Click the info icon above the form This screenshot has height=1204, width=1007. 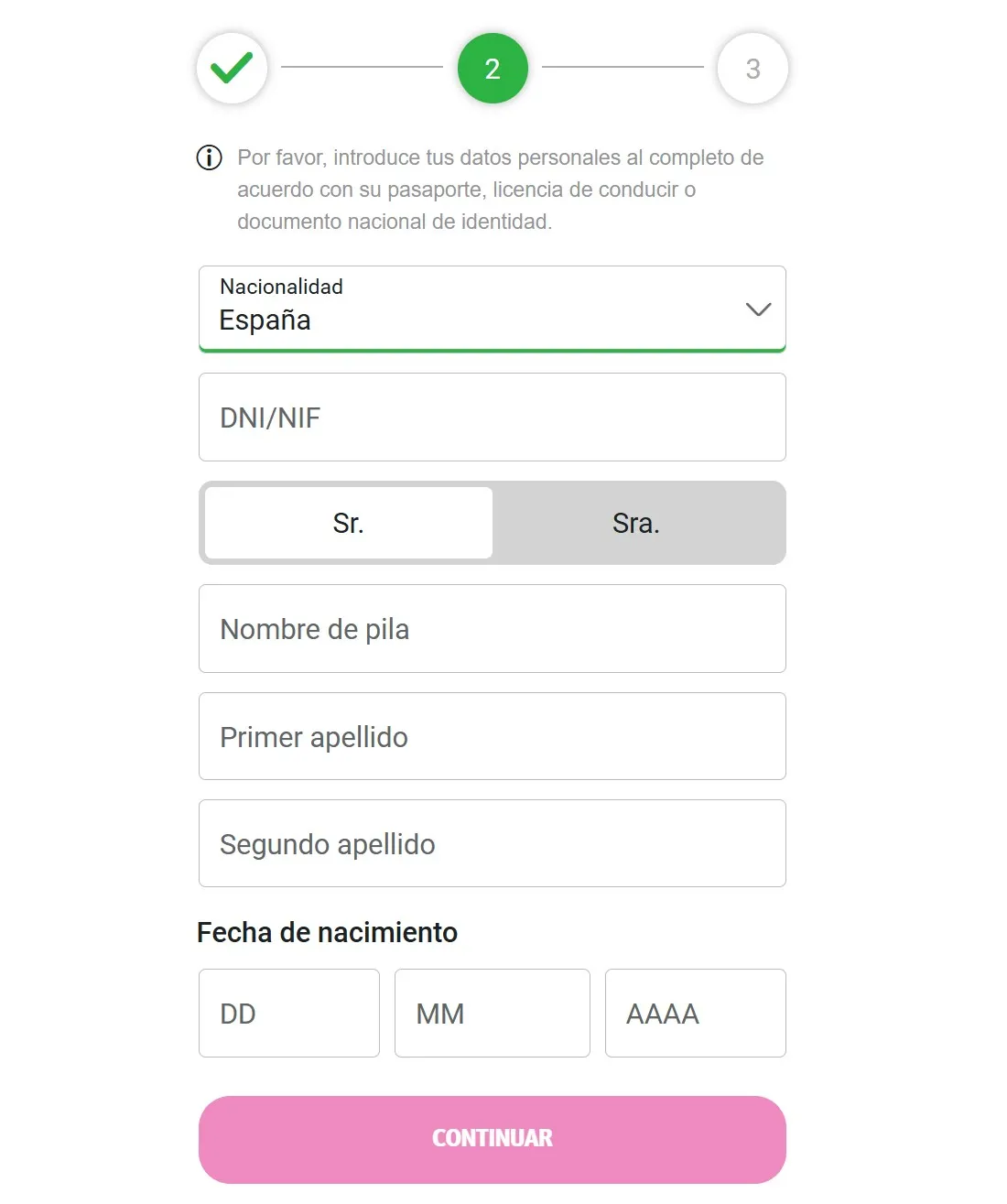coord(209,157)
